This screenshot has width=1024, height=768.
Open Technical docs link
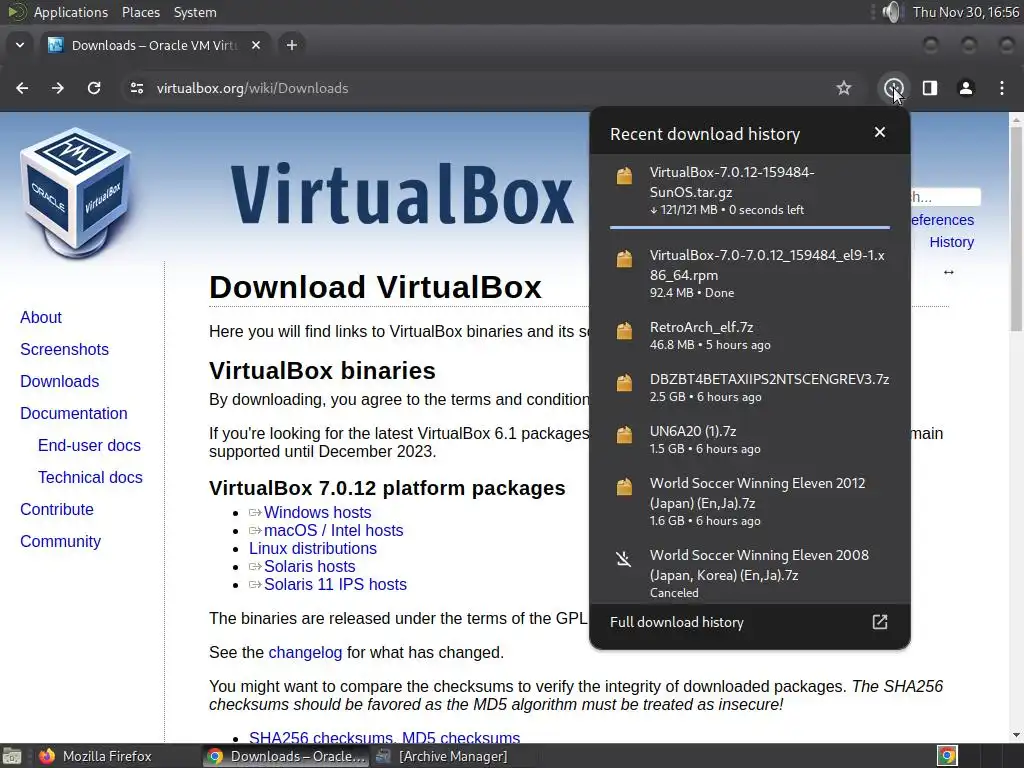click(x=90, y=477)
